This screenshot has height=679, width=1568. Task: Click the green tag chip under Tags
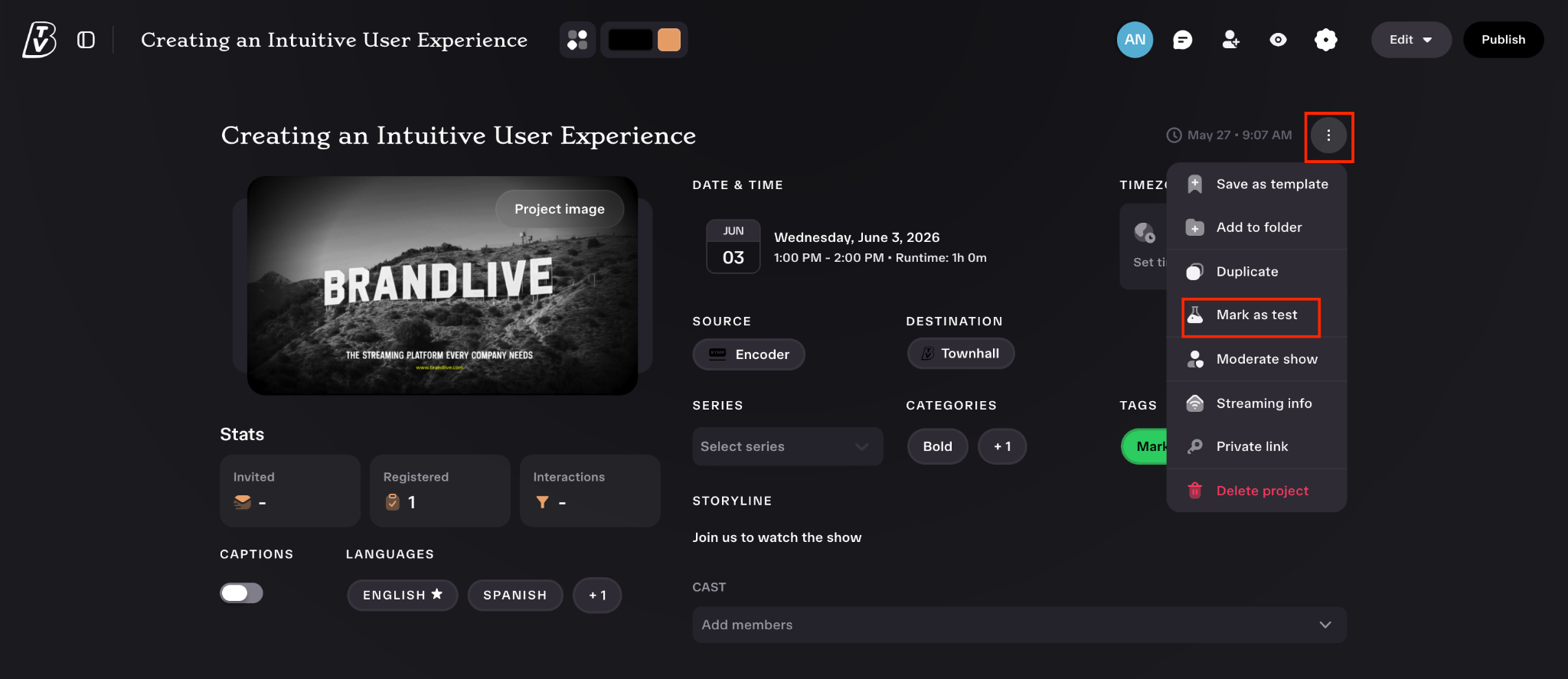click(1145, 446)
